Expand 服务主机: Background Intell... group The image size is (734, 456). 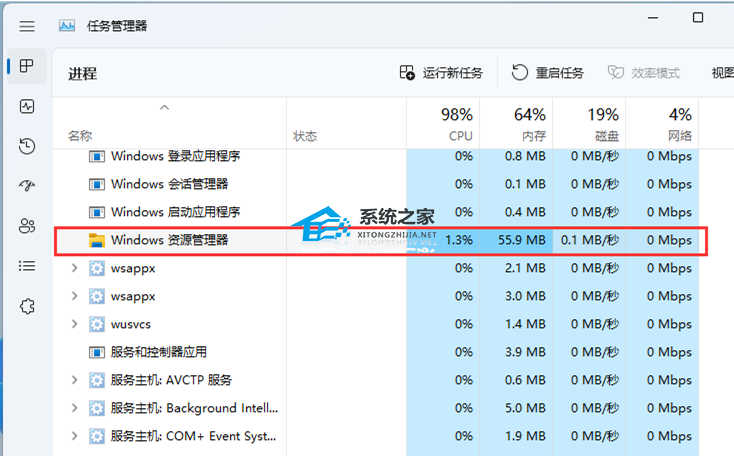[74, 408]
